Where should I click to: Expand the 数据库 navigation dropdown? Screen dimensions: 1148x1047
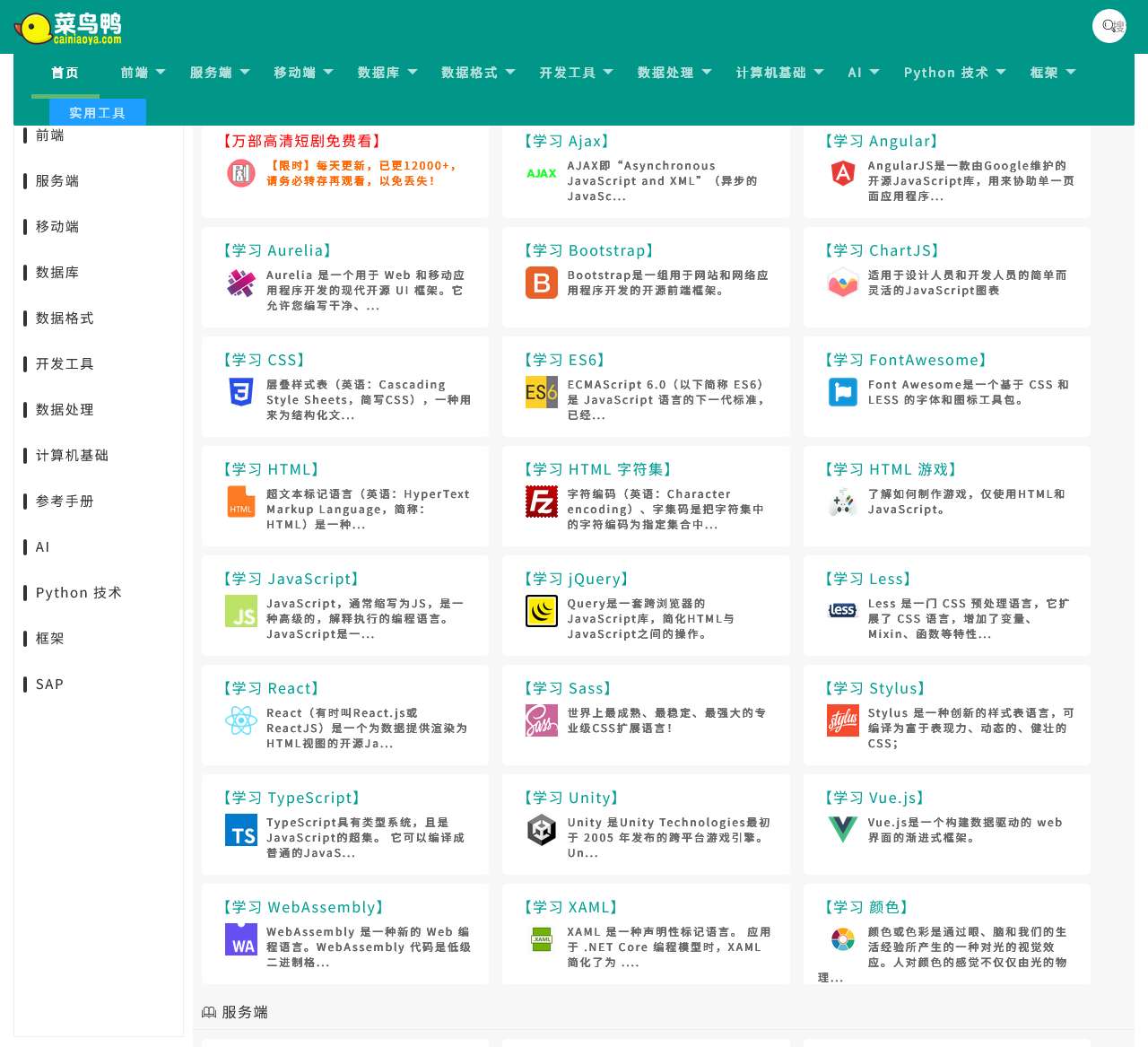pos(387,73)
